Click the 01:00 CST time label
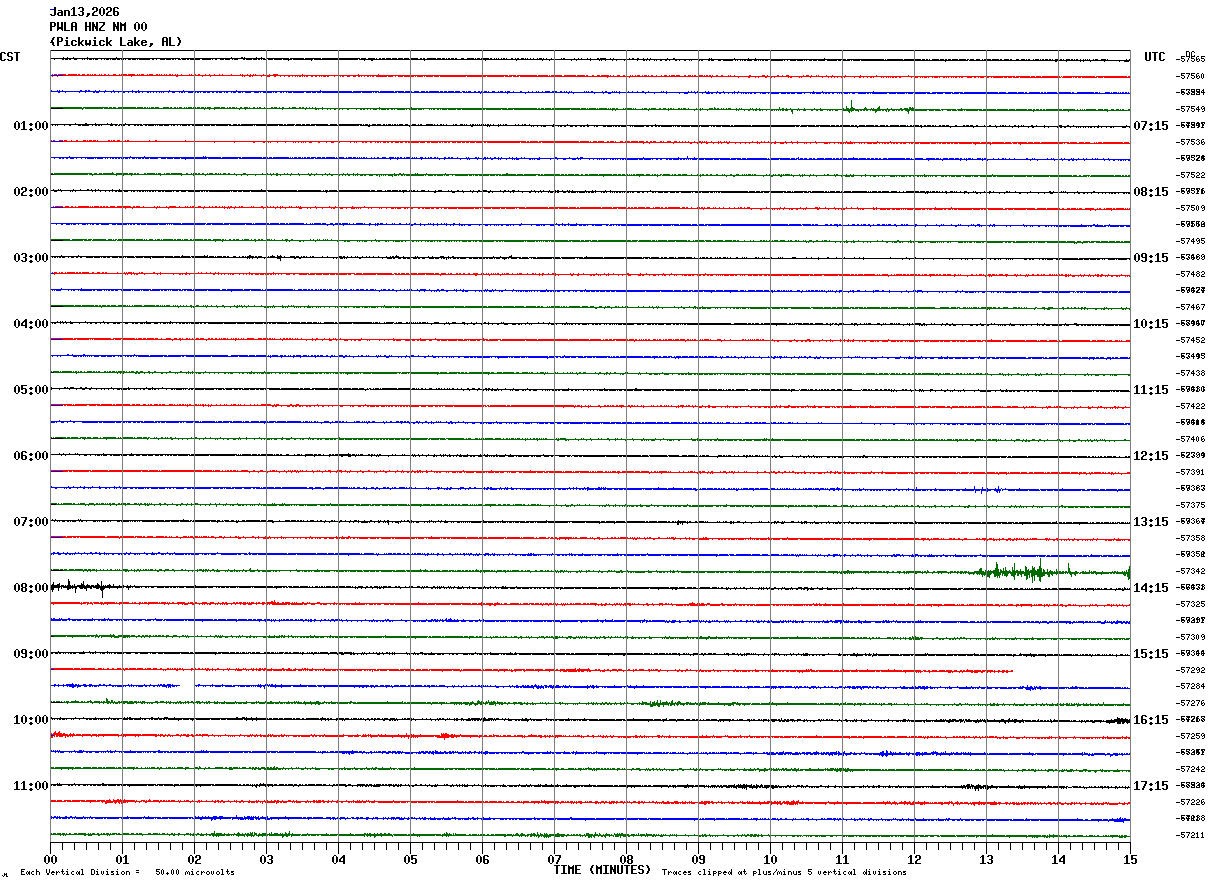 coord(31,126)
